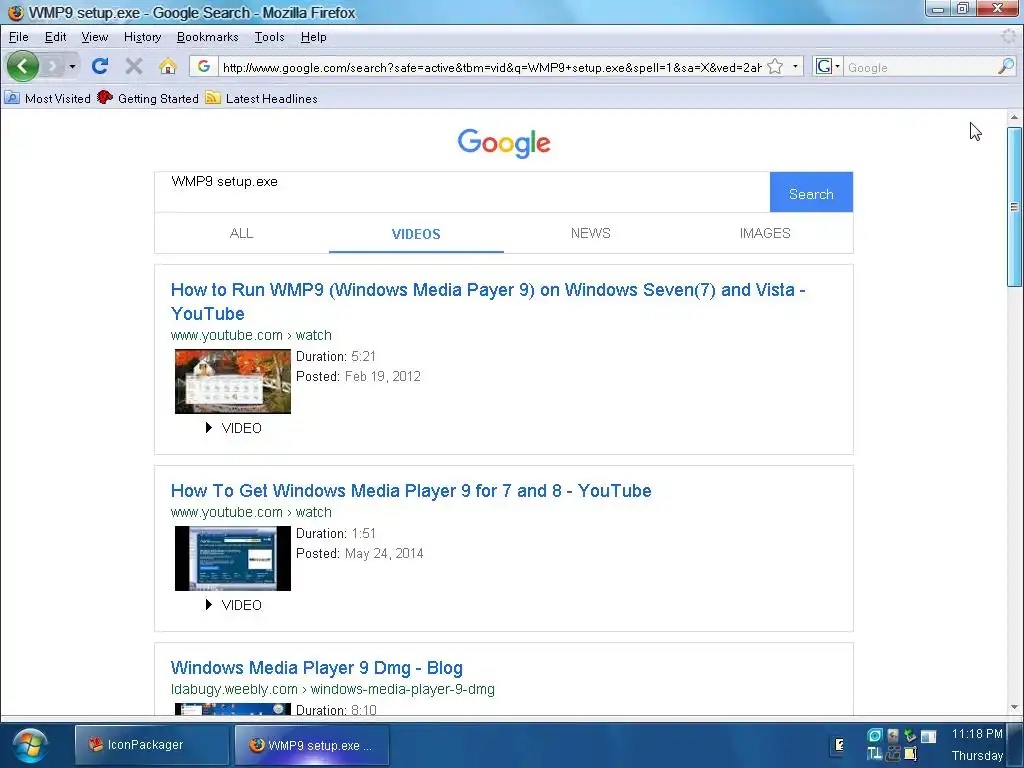The height and width of the screenshot is (768, 1024).
Task: Click into the address bar URL field
Action: [492, 67]
